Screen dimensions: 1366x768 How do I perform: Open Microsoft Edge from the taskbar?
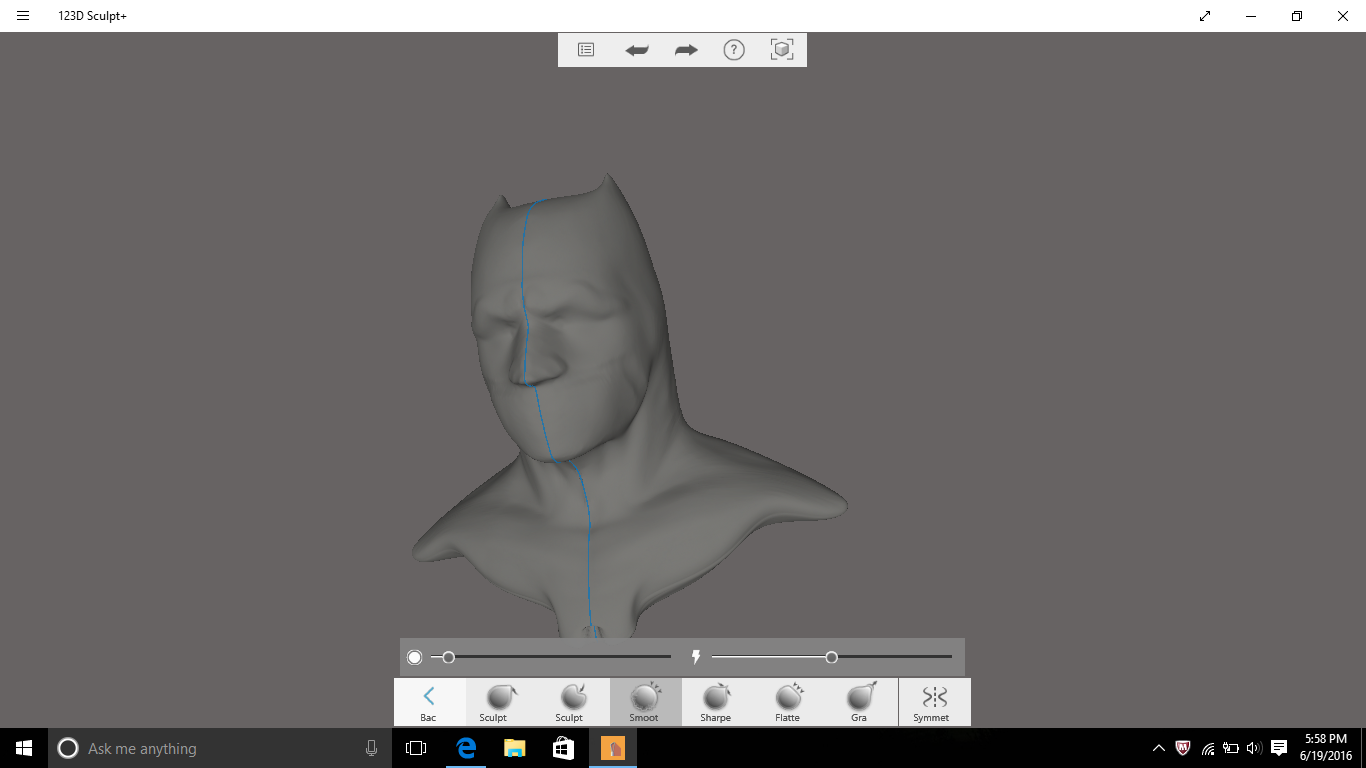465,748
